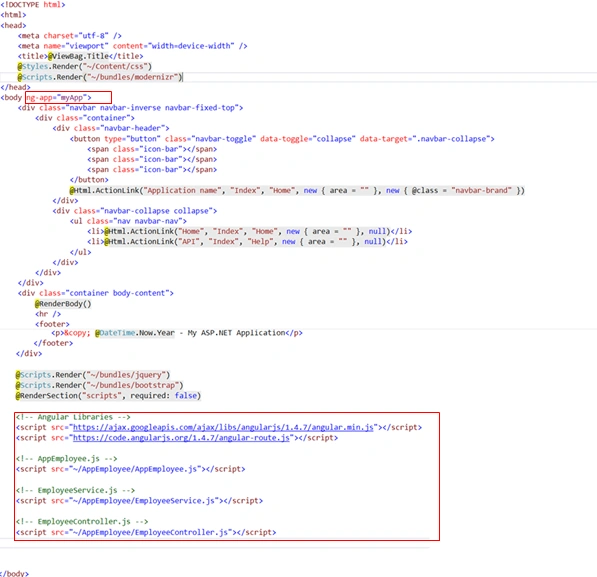
Task: Click the meta charset="utf-8" line
Action: pos(70,36)
